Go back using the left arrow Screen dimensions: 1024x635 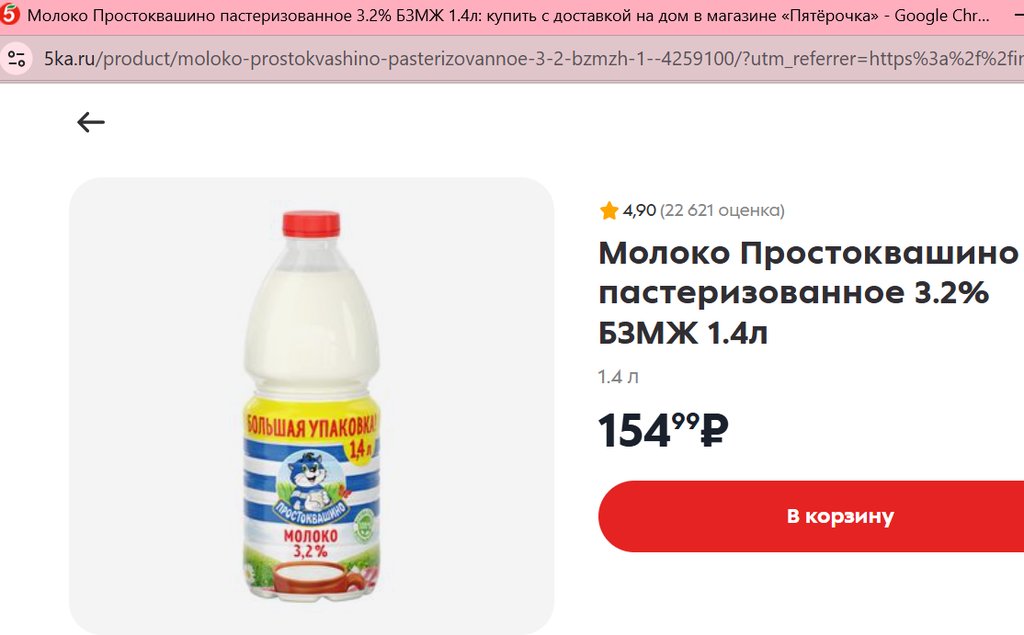[91, 122]
